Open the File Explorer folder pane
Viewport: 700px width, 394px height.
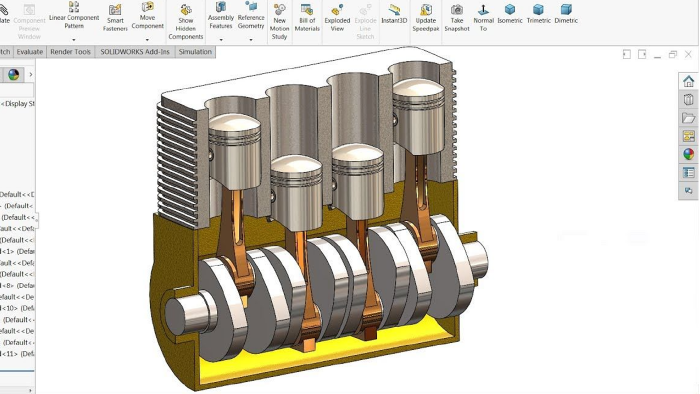pos(688,118)
